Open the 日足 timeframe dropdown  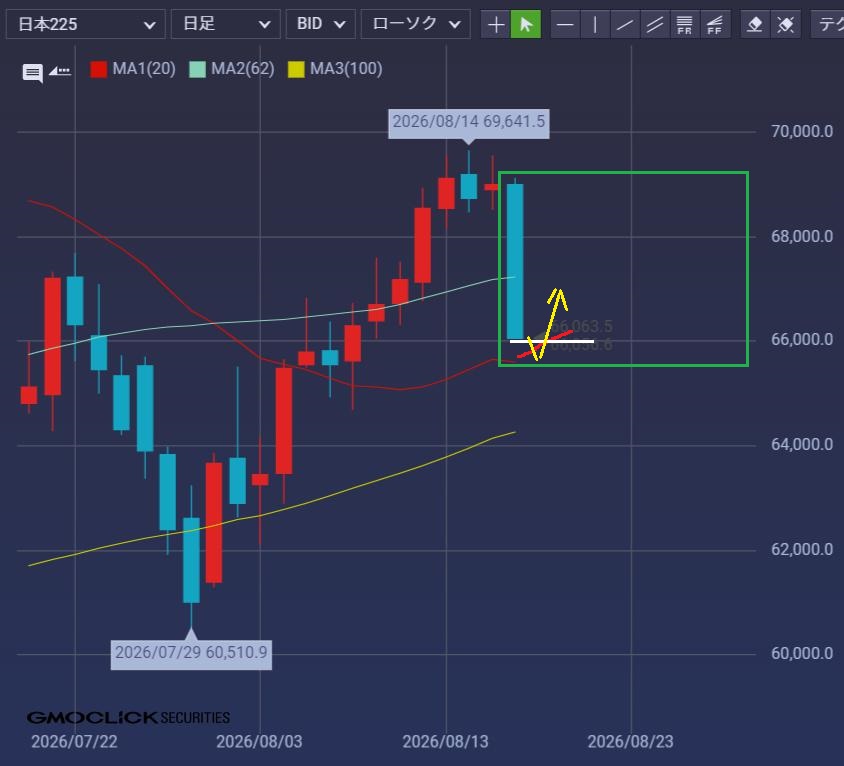pos(226,24)
